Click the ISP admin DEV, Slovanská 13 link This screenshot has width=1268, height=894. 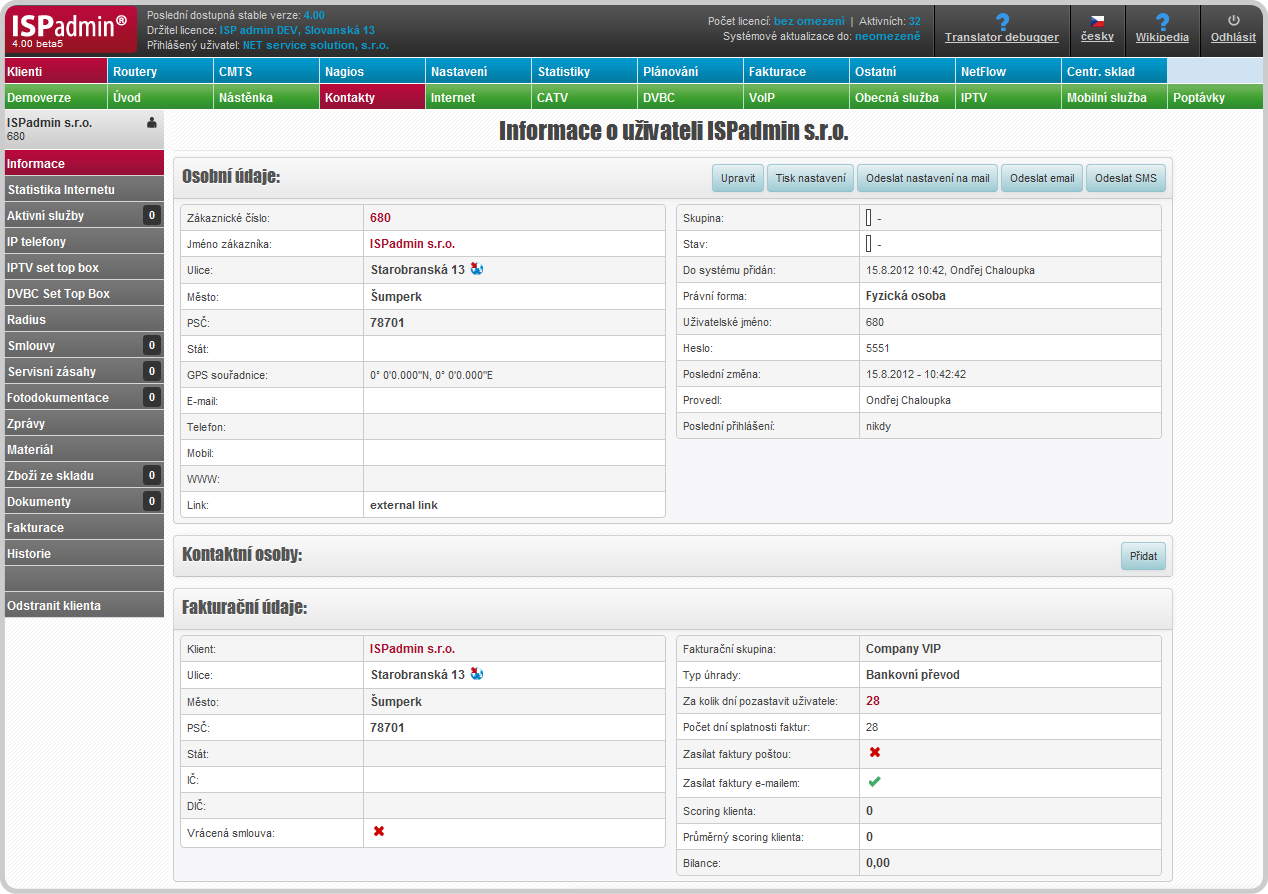[297, 30]
